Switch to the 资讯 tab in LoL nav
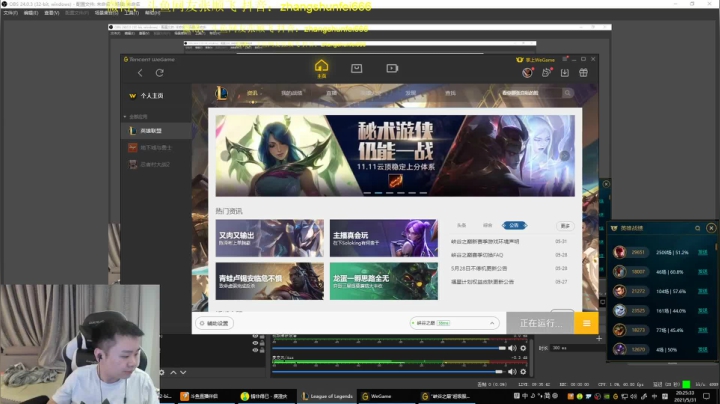The height and width of the screenshot is (404, 720). click(253, 93)
